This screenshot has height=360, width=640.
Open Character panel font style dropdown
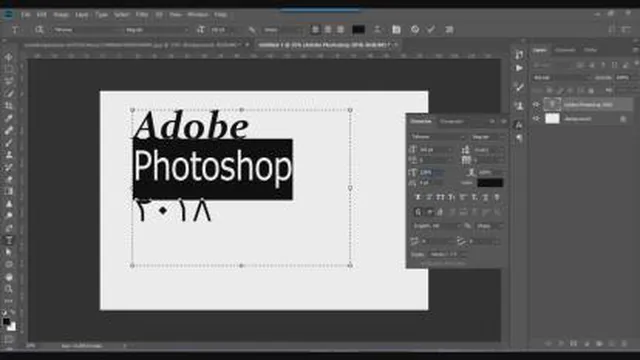(487, 137)
